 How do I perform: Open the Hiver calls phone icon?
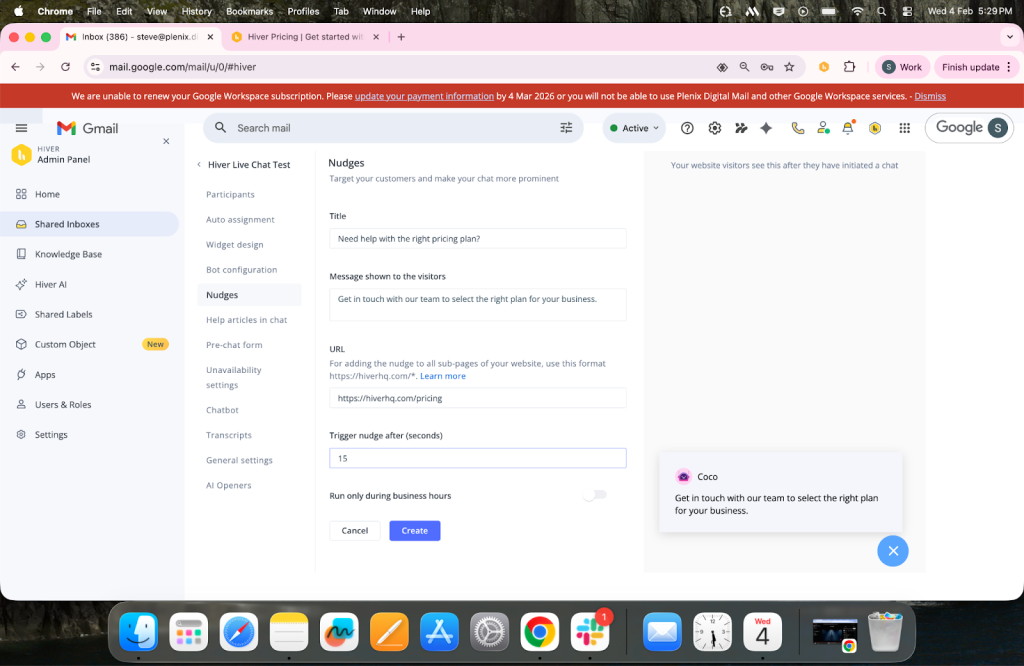point(798,128)
